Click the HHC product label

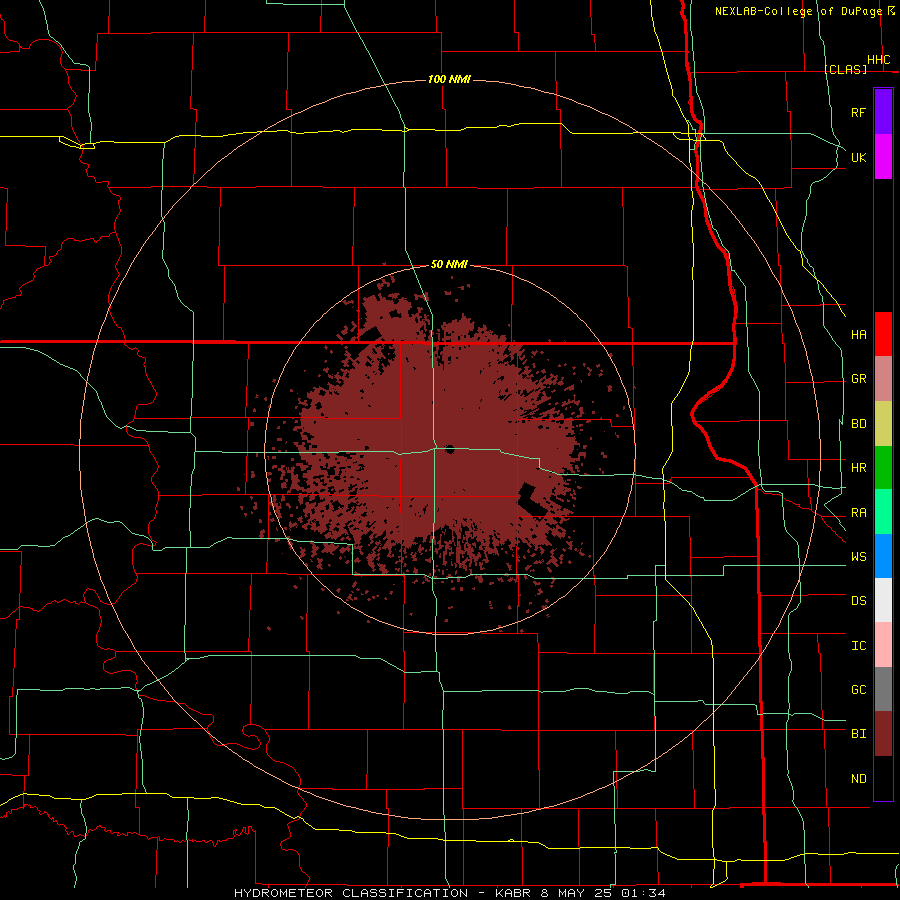[x=878, y=60]
